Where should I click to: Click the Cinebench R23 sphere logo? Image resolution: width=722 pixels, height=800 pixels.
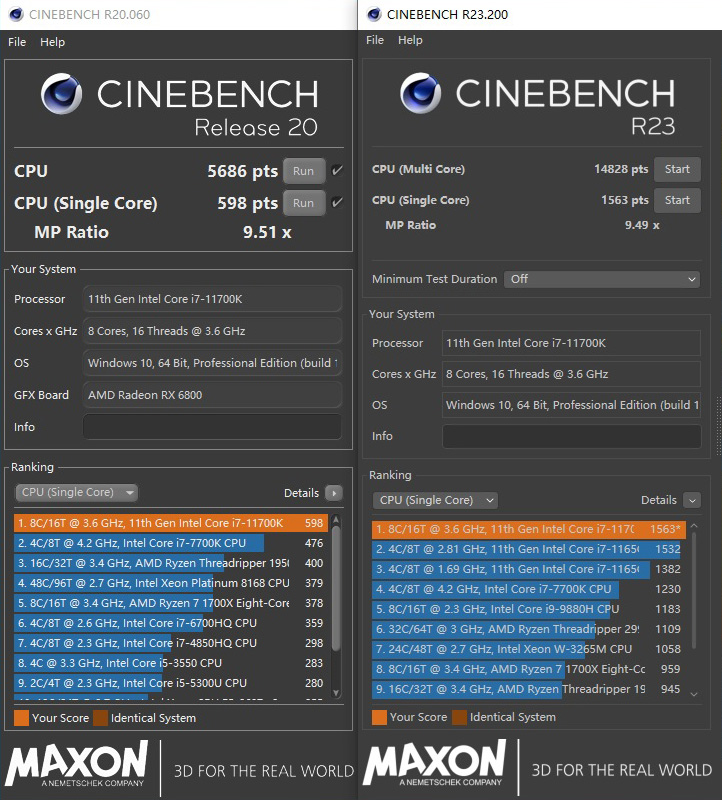click(420, 93)
